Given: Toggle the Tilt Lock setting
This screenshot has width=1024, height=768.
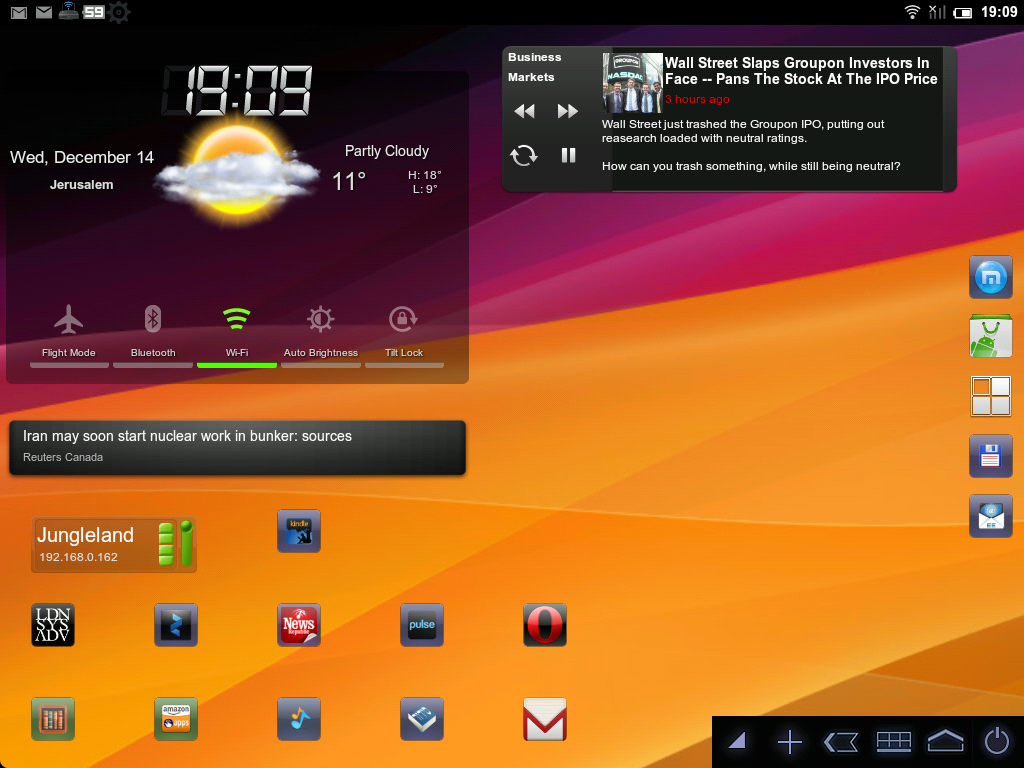Looking at the screenshot, I should (x=404, y=332).
